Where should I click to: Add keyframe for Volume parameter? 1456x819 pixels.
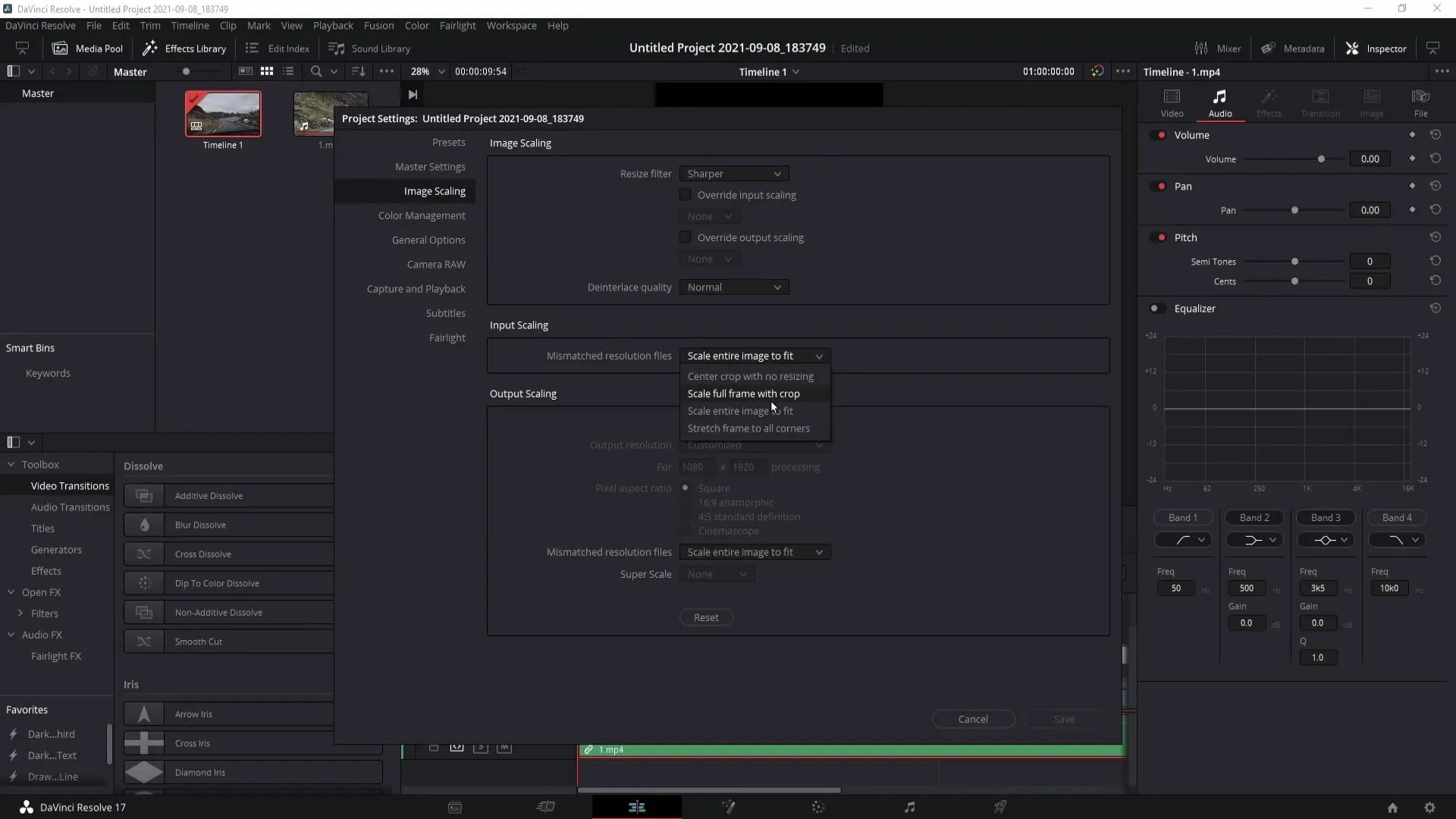click(1412, 158)
